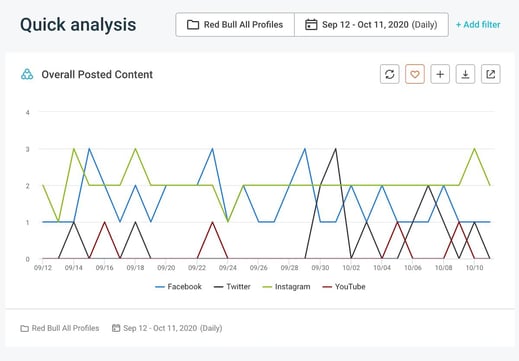Click the refresh chart icon button
The height and width of the screenshot is (361, 519).
[x=390, y=74]
